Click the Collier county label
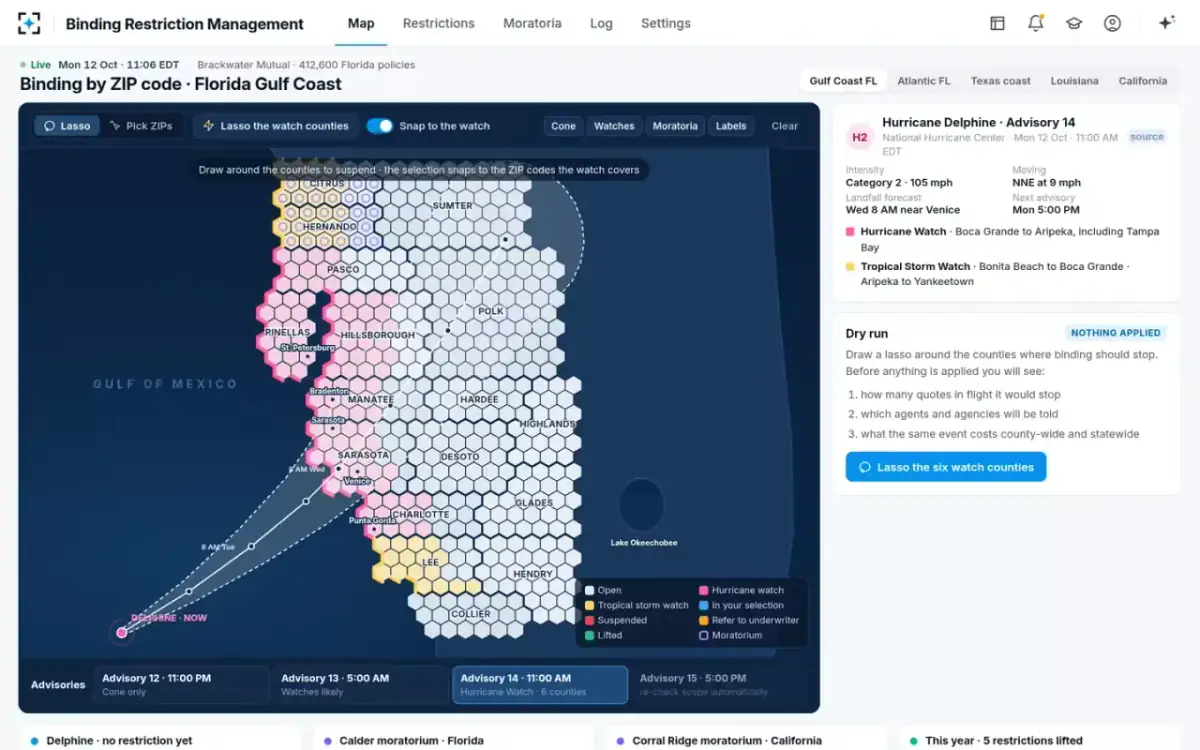1200x750 pixels. 471,614
